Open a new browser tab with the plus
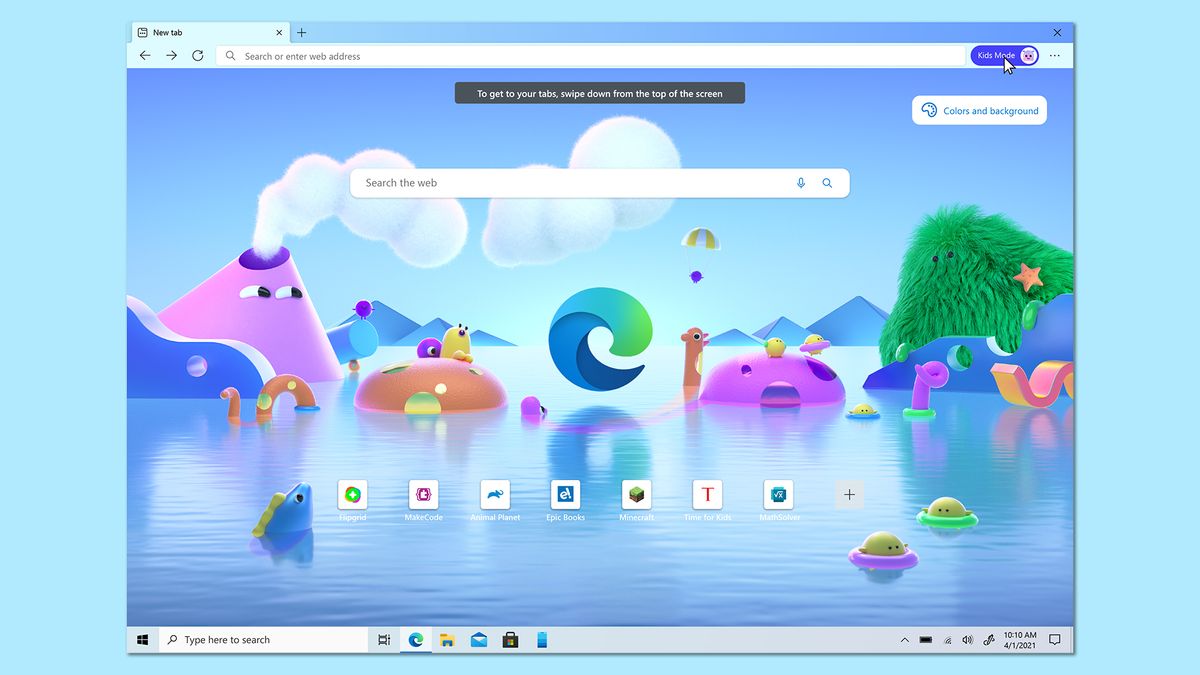The width and height of the screenshot is (1200, 675). pyautogui.click(x=302, y=32)
